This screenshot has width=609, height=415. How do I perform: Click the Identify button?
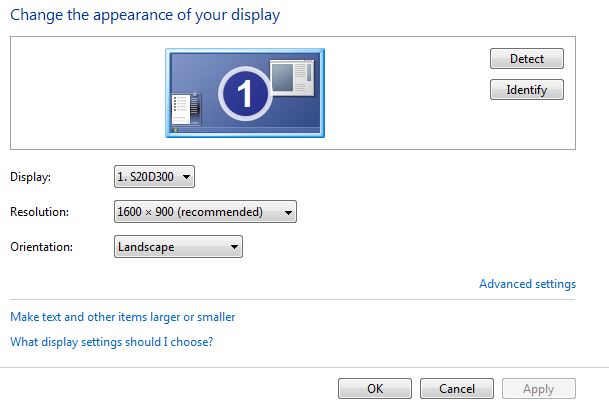pos(527,90)
